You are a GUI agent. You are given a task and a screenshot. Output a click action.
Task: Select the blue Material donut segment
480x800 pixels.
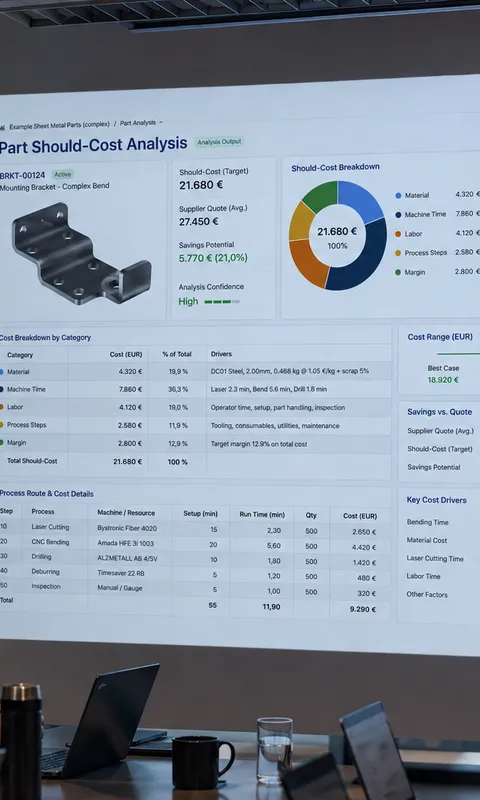coord(360,201)
